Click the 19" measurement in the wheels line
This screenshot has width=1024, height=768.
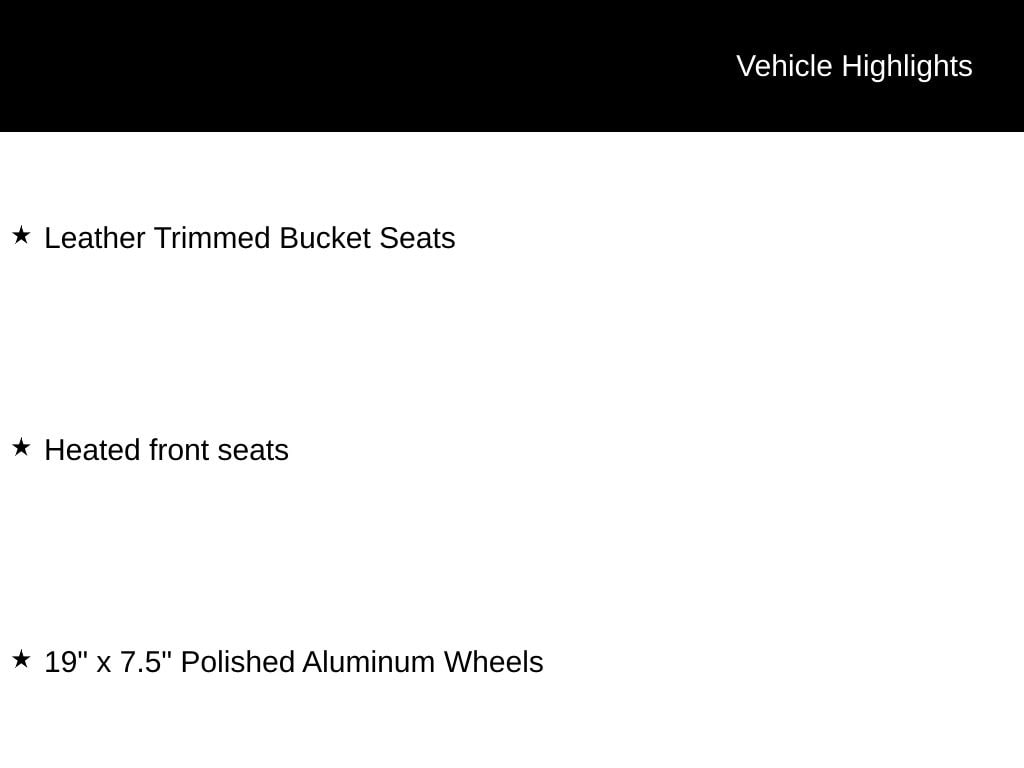coord(66,662)
